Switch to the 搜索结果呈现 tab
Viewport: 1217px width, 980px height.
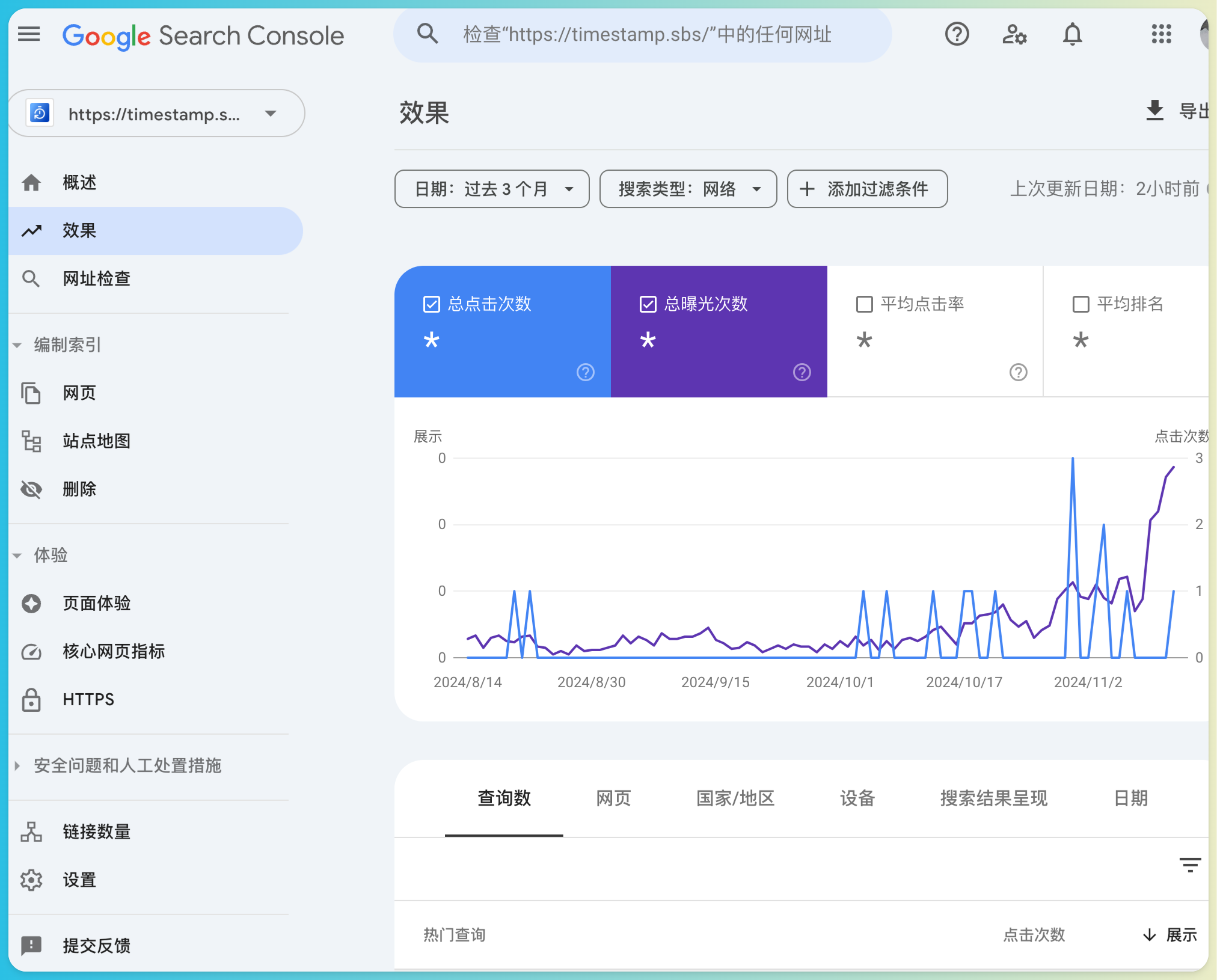click(x=994, y=798)
